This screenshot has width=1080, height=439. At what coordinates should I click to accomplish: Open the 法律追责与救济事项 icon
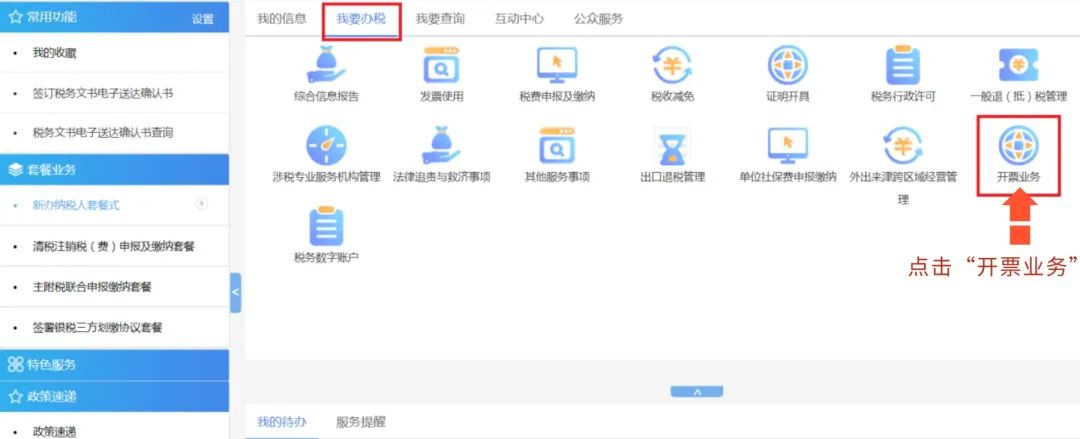pos(442,145)
